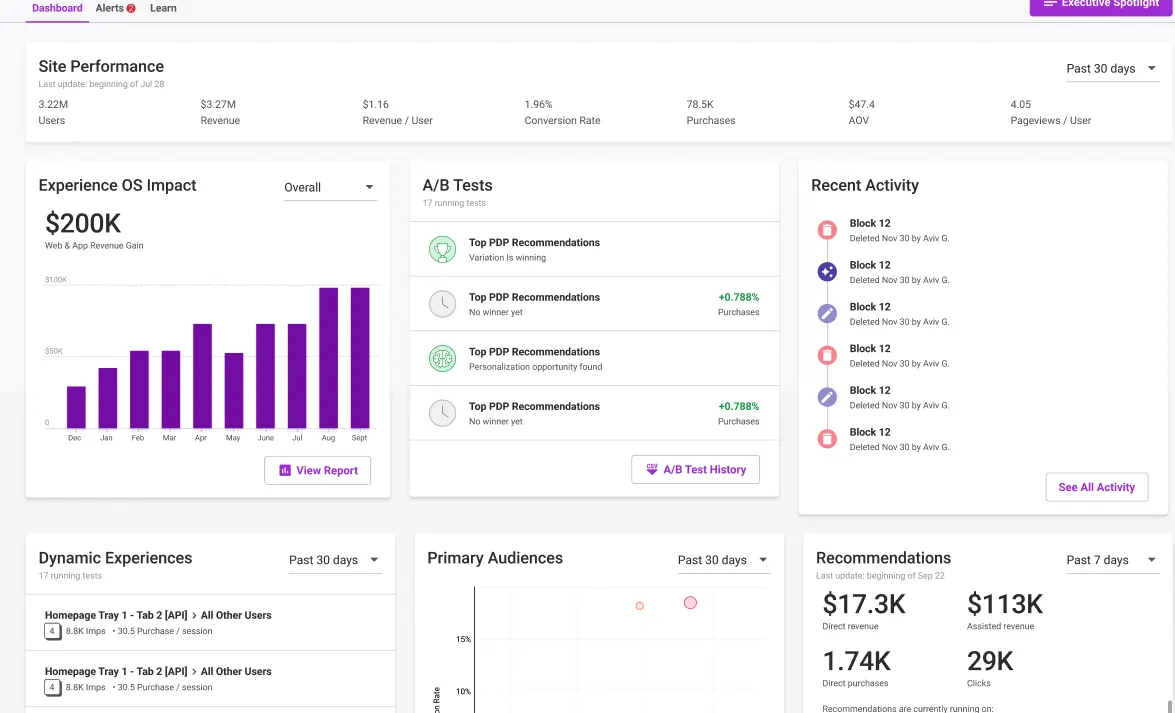Open Primary Audiences date range dropdown
The width and height of the screenshot is (1175, 713).
coord(722,560)
